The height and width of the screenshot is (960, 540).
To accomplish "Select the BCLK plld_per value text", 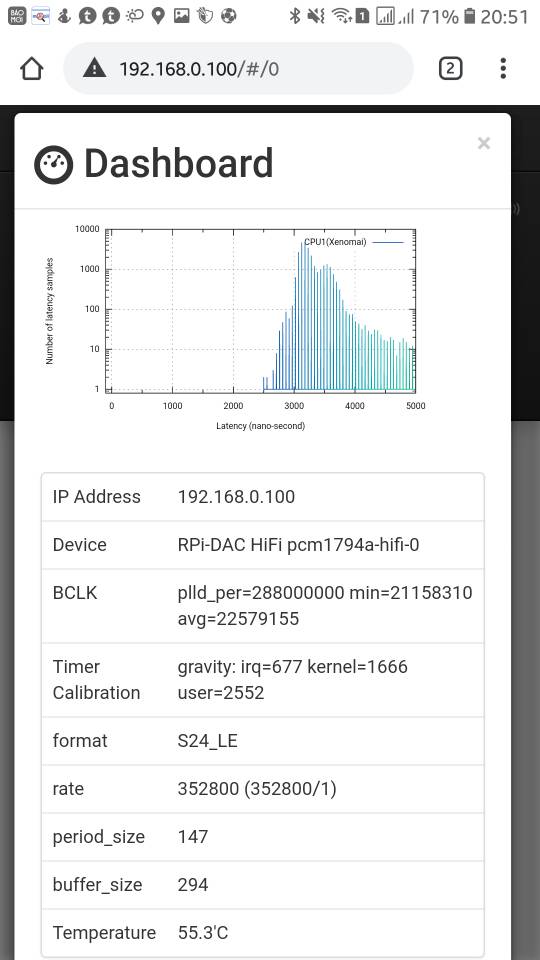I will [x=325, y=606].
